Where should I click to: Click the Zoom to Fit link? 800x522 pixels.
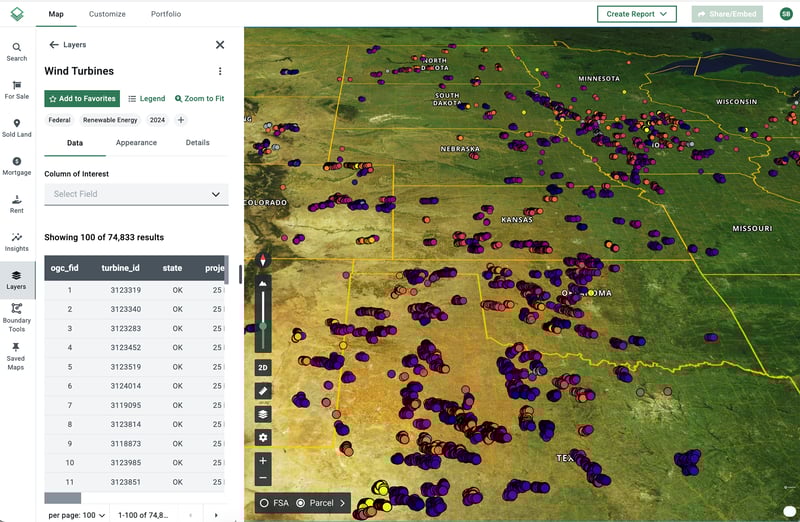pos(199,99)
